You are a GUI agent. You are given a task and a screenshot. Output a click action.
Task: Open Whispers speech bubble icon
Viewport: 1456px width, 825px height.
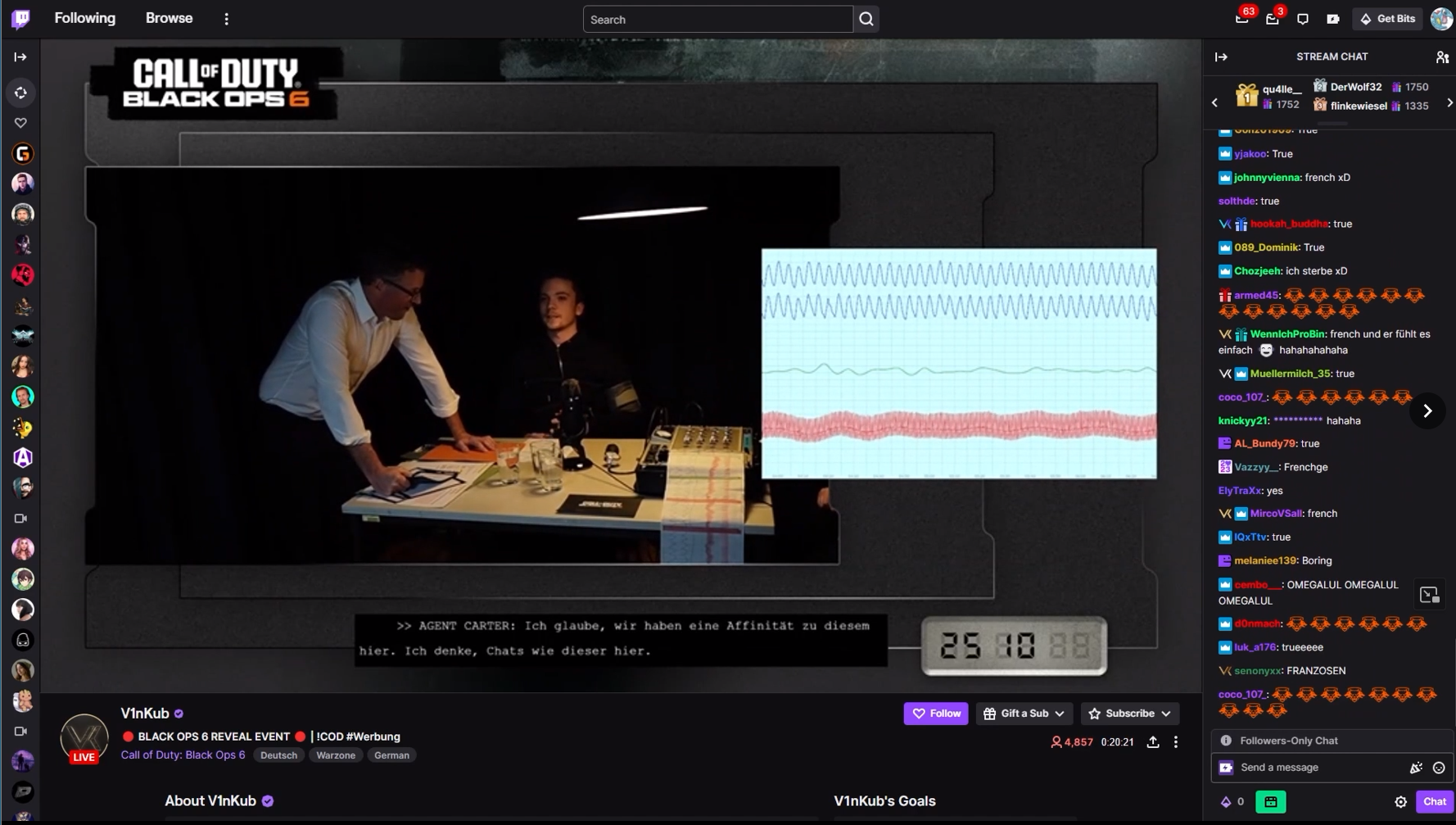coord(1302,19)
